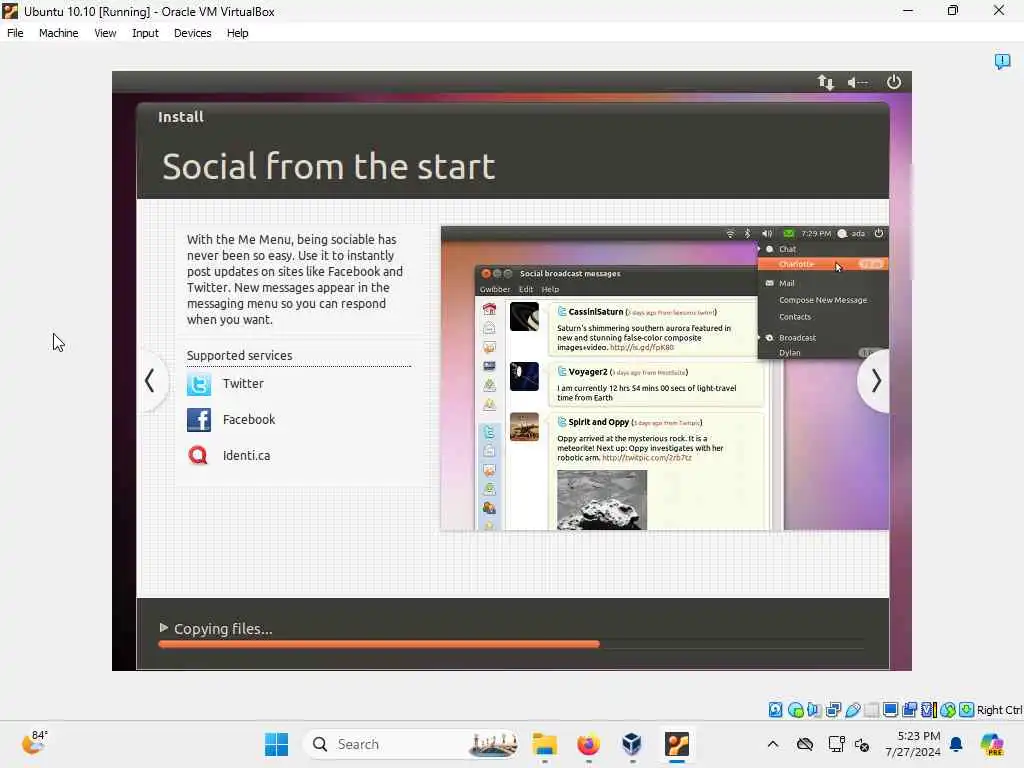Click the recording status icon
Viewport: 1024px width, 768px height.
point(909,710)
